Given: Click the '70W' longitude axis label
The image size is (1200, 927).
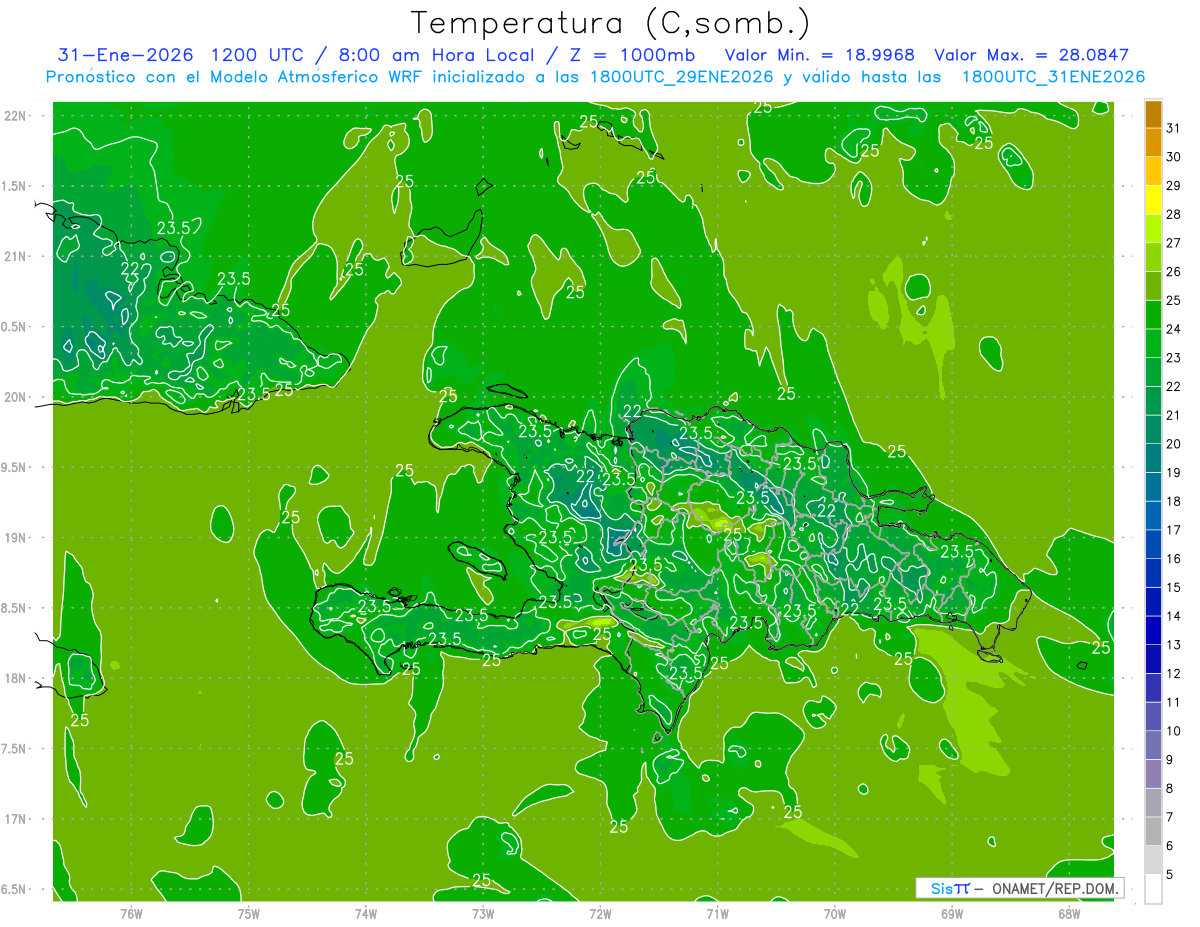Looking at the screenshot, I should click(835, 913).
